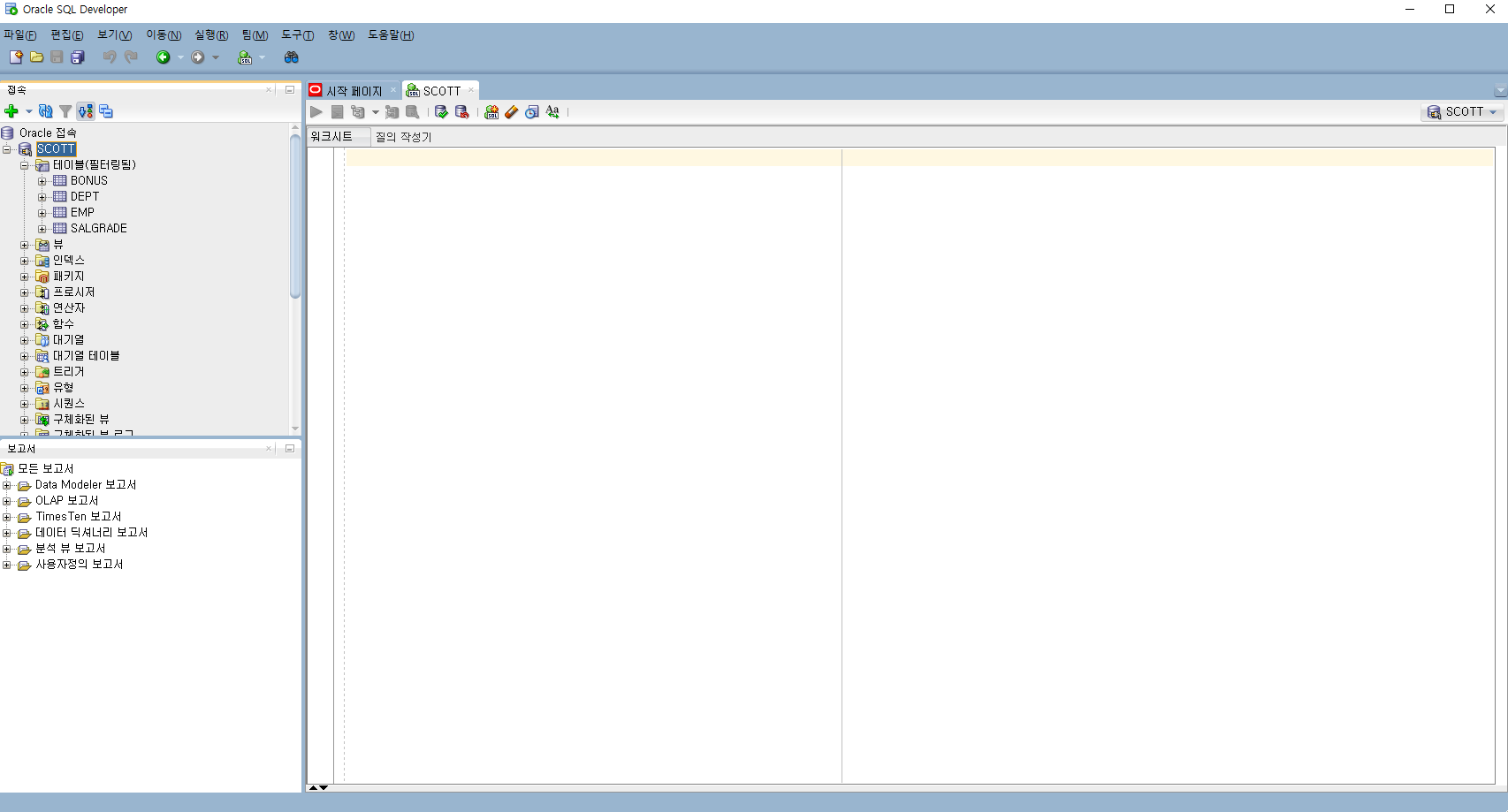Click the Autotrace icon in worksheet toolbar
This screenshot has width=1508, height=812.
(x=392, y=112)
